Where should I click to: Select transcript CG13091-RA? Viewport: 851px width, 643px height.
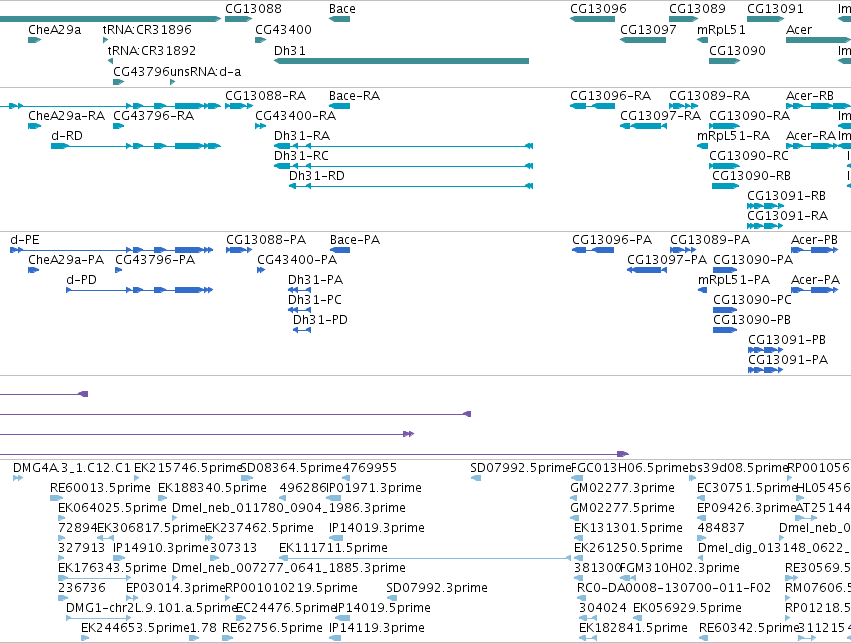(787, 216)
